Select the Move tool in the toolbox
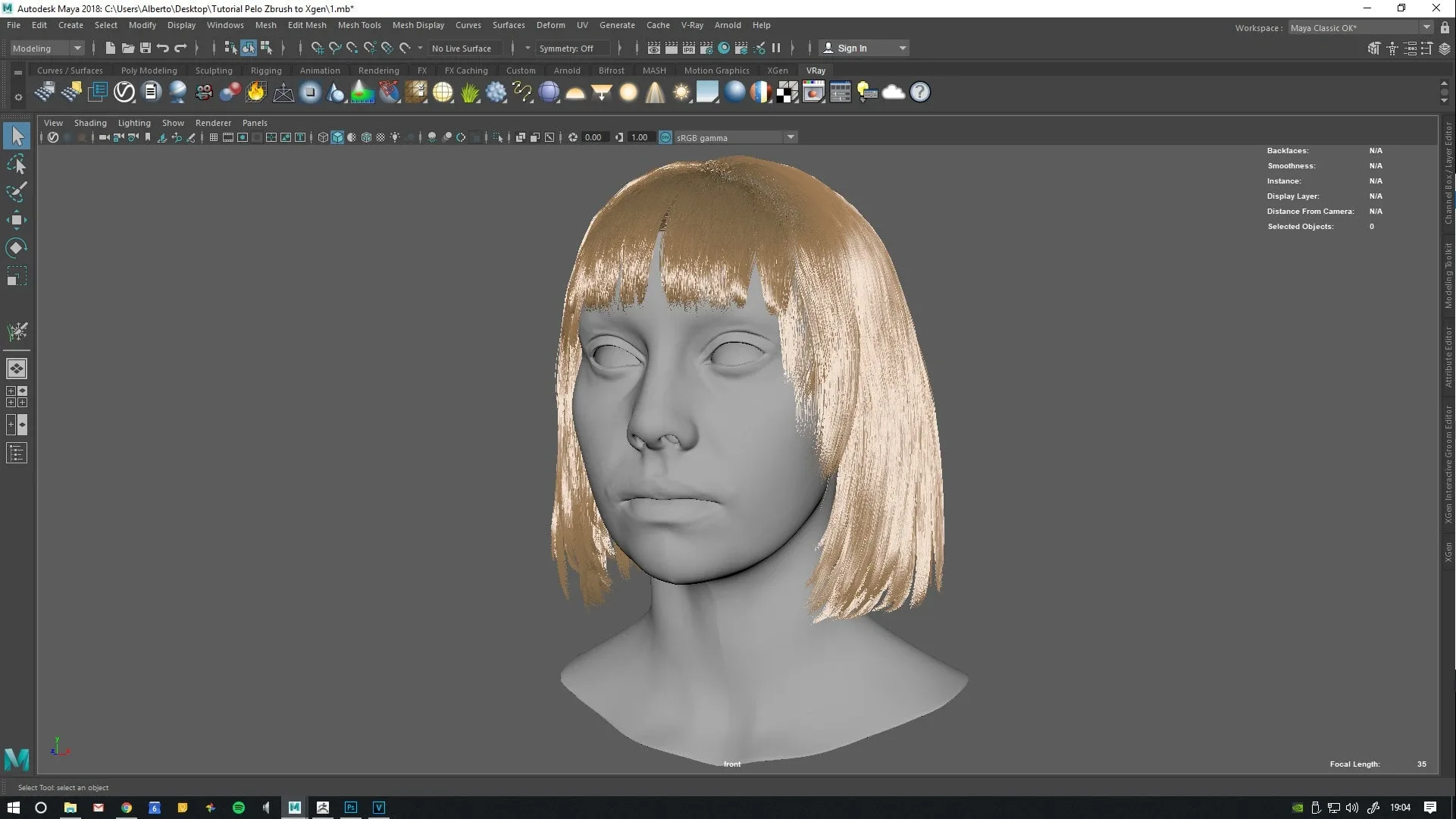1456x819 pixels. coord(17,220)
